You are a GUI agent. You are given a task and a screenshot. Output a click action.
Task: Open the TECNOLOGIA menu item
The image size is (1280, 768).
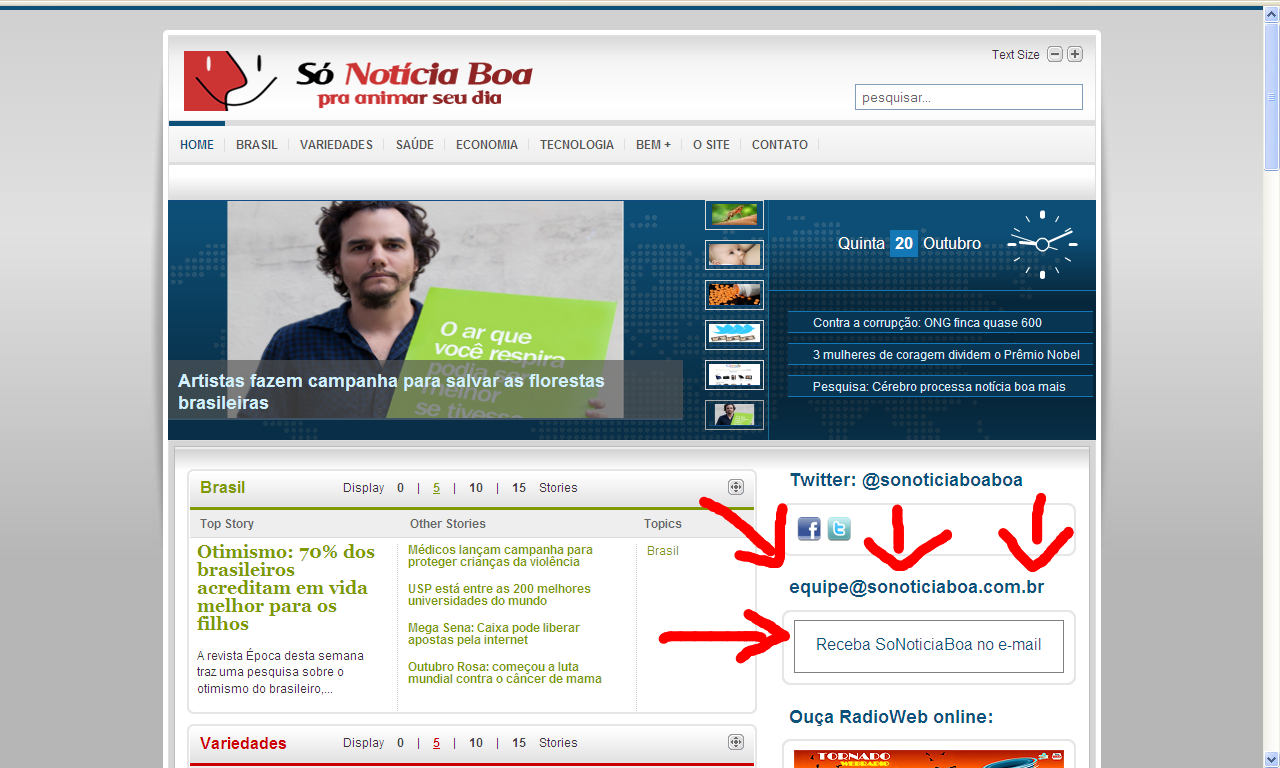pyautogui.click(x=577, y=144)
